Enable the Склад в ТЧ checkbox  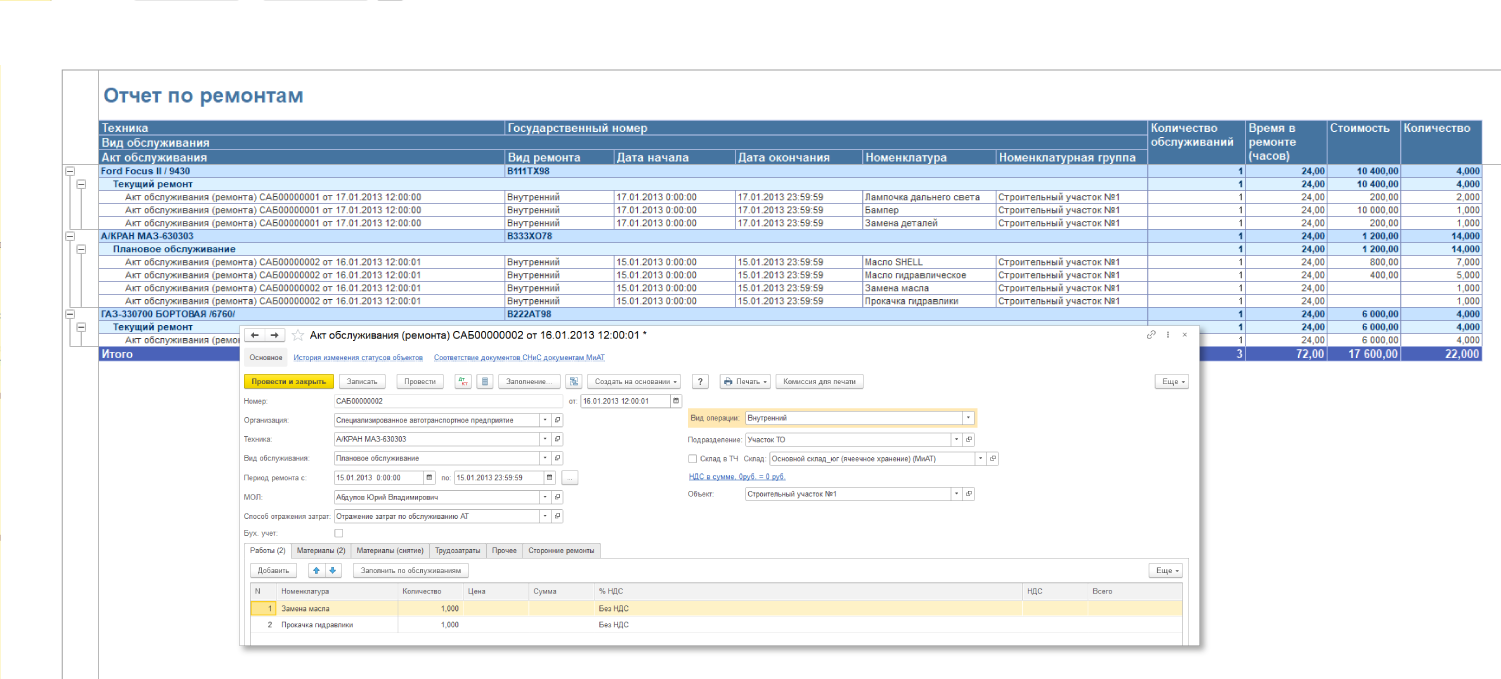692,459
